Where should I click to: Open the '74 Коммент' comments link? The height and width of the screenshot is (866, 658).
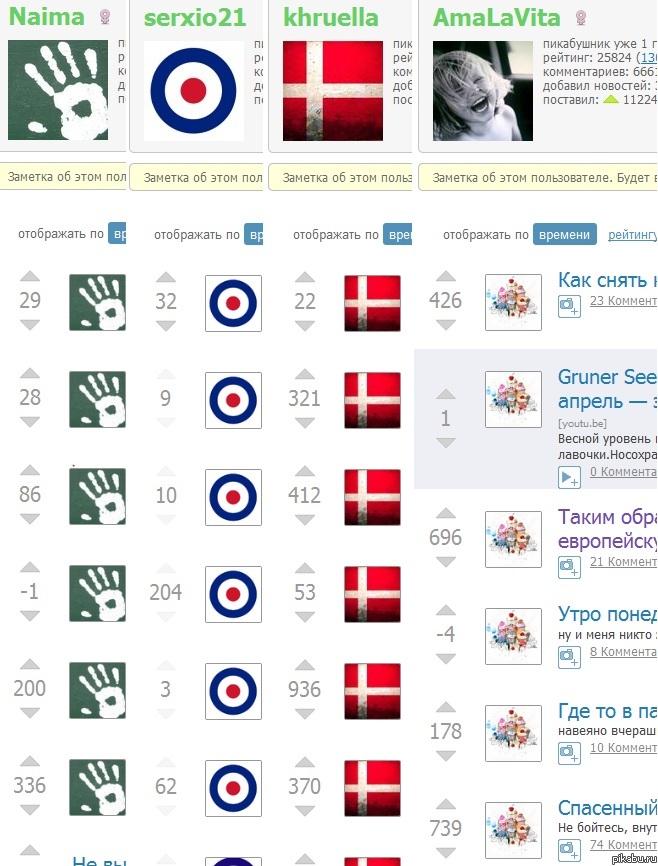(x=623, y=844)
